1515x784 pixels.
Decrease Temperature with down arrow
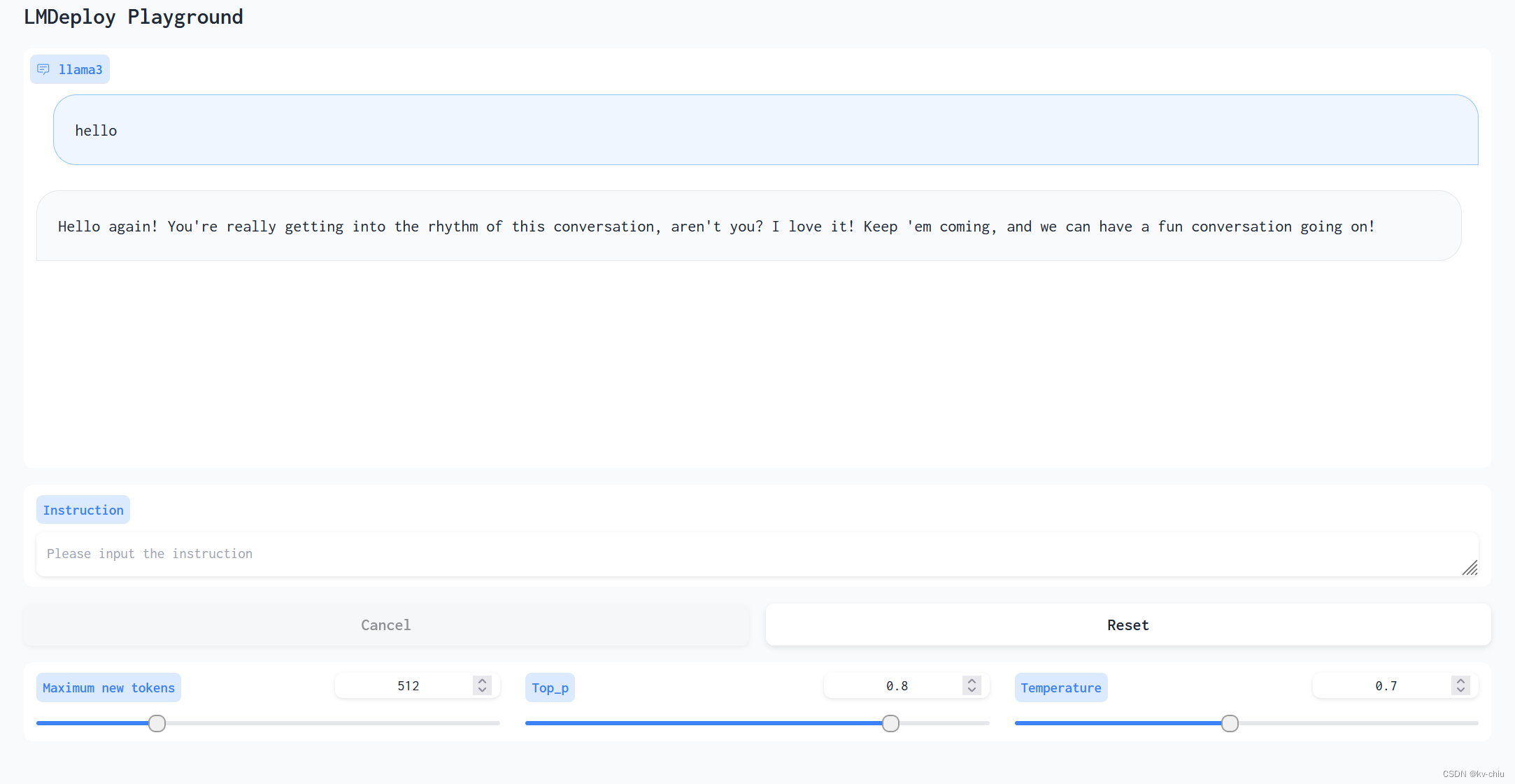click(x=1460, y=690)
